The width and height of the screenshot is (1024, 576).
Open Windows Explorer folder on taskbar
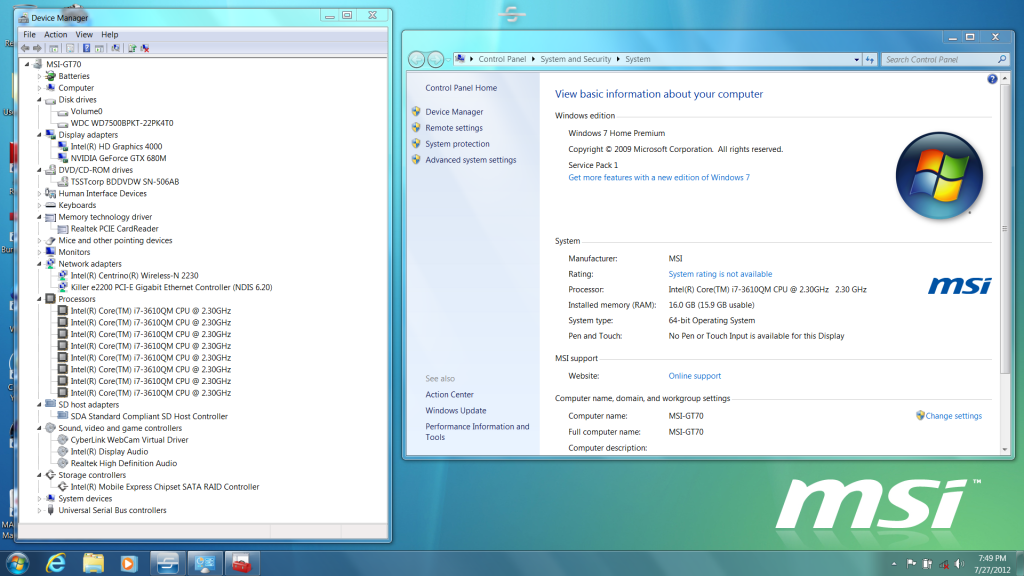[x=93, y=563]
